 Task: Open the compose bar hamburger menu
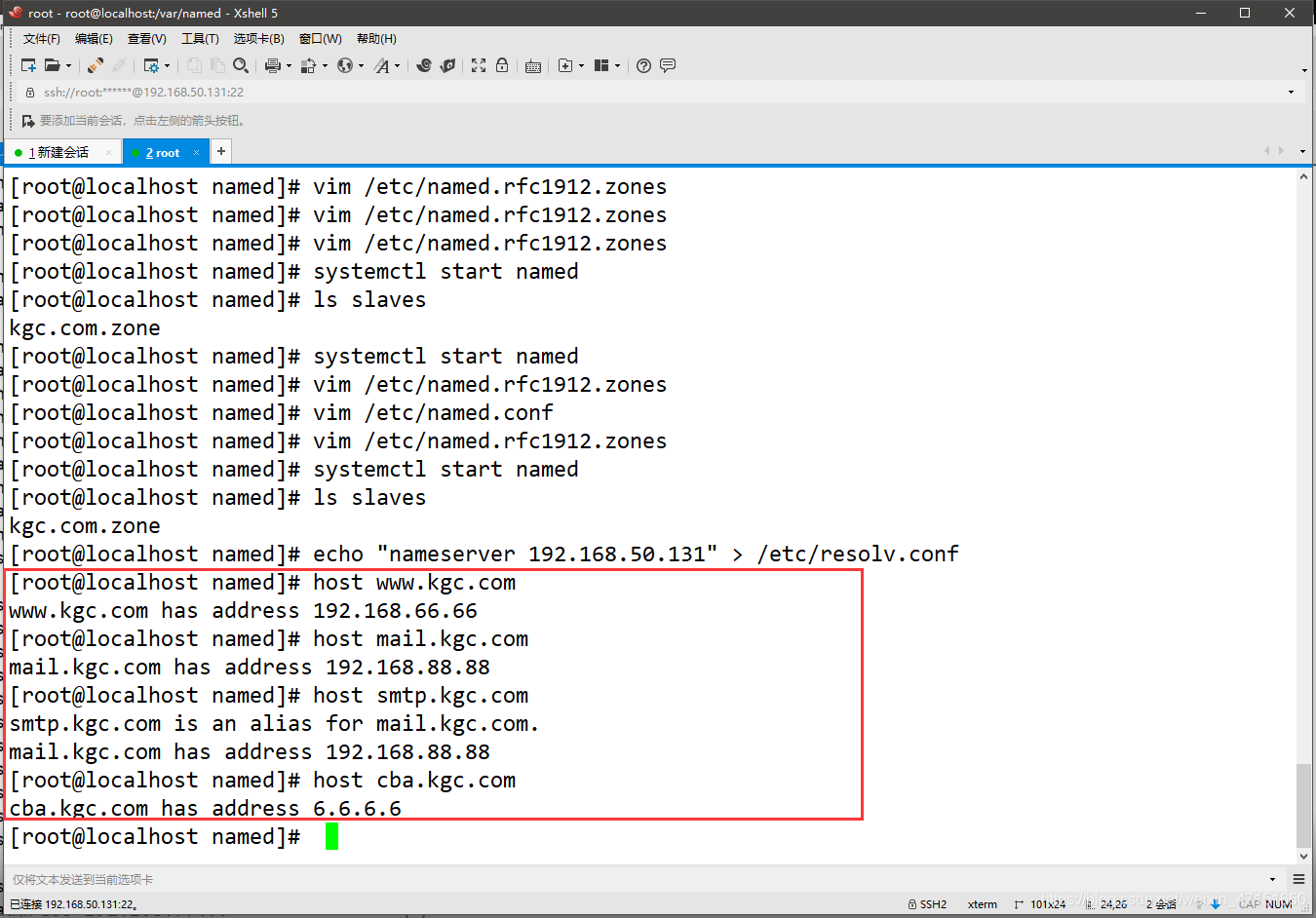pyautogui.click(x=1298, y=879)
